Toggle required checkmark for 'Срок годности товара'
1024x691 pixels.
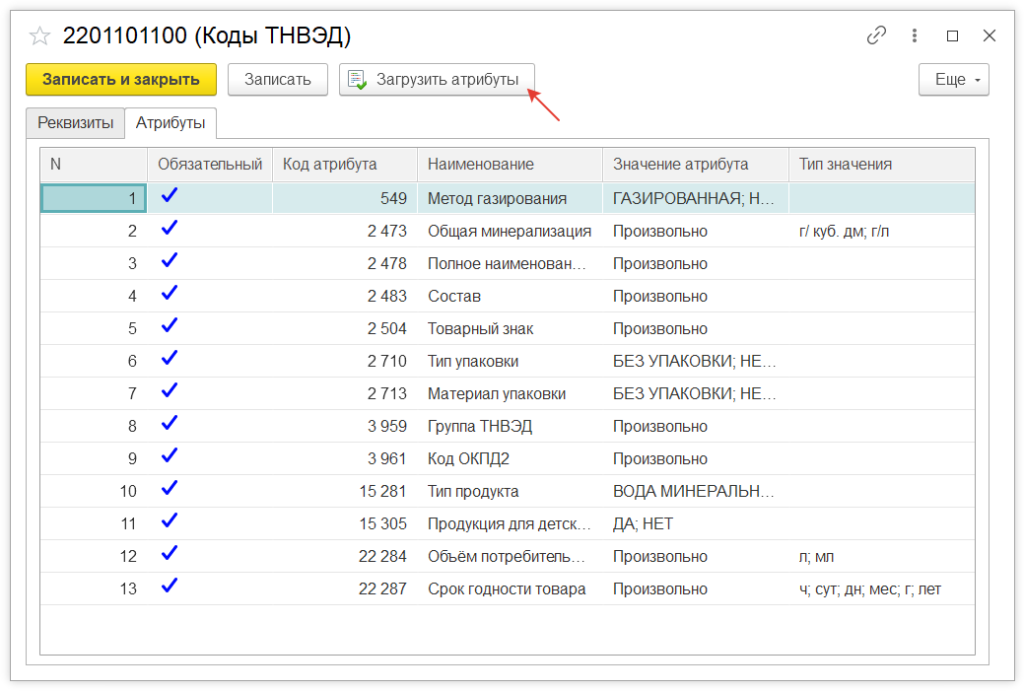tap(170, 587)
